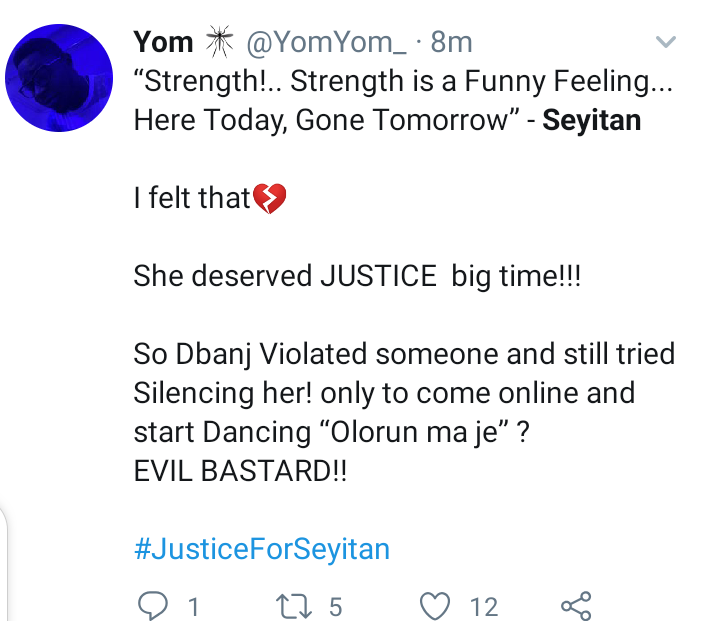Click the broken heart emoji
Image resolution: width=701 pixels, height=621 pixels.
click(270, 198)
